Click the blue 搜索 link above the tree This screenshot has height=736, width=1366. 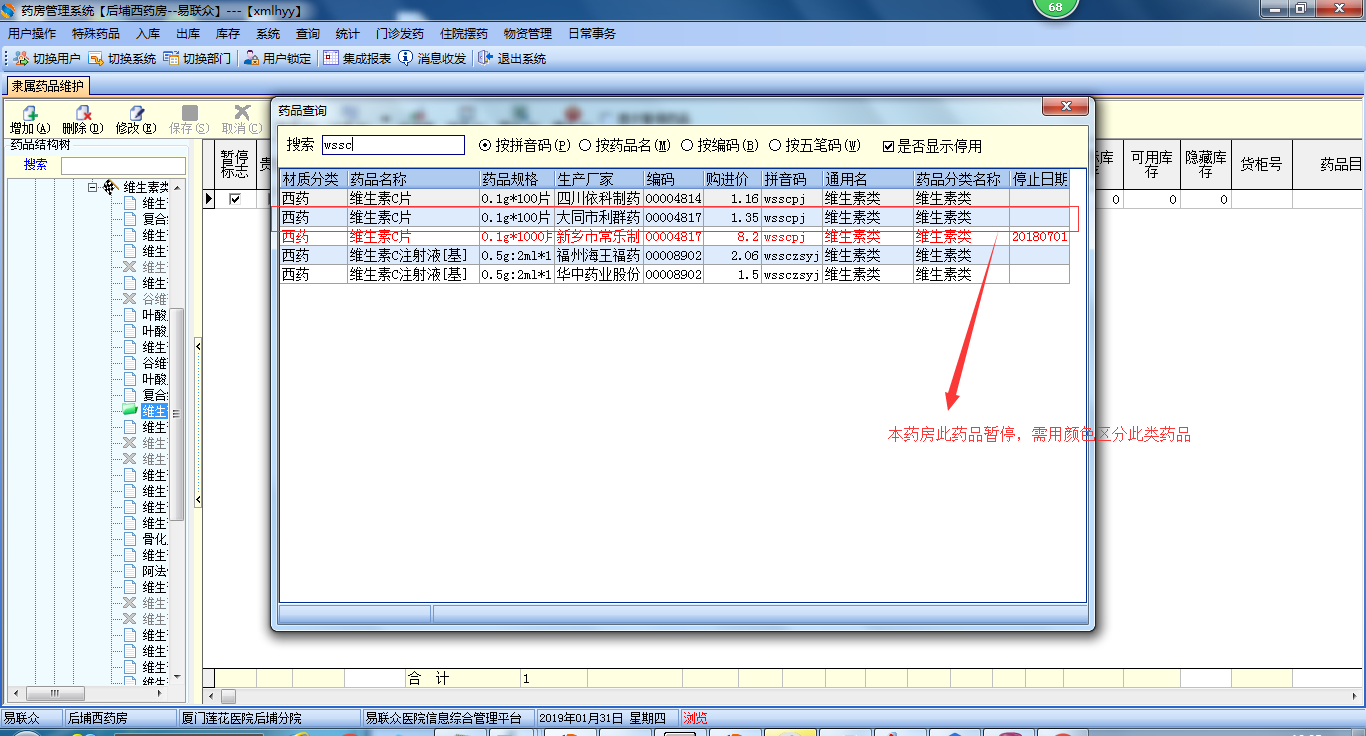pyautogui.click(x=35, y=165)
